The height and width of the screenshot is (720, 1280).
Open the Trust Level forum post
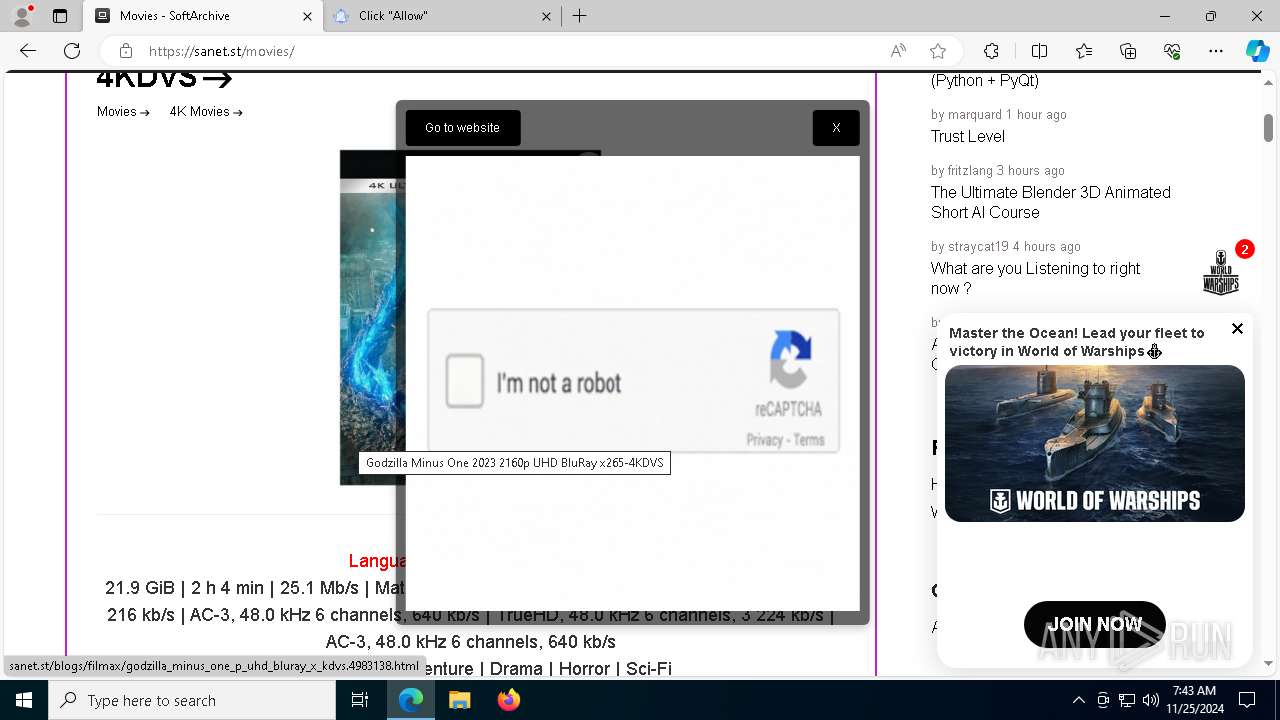[x=968, y=136]
